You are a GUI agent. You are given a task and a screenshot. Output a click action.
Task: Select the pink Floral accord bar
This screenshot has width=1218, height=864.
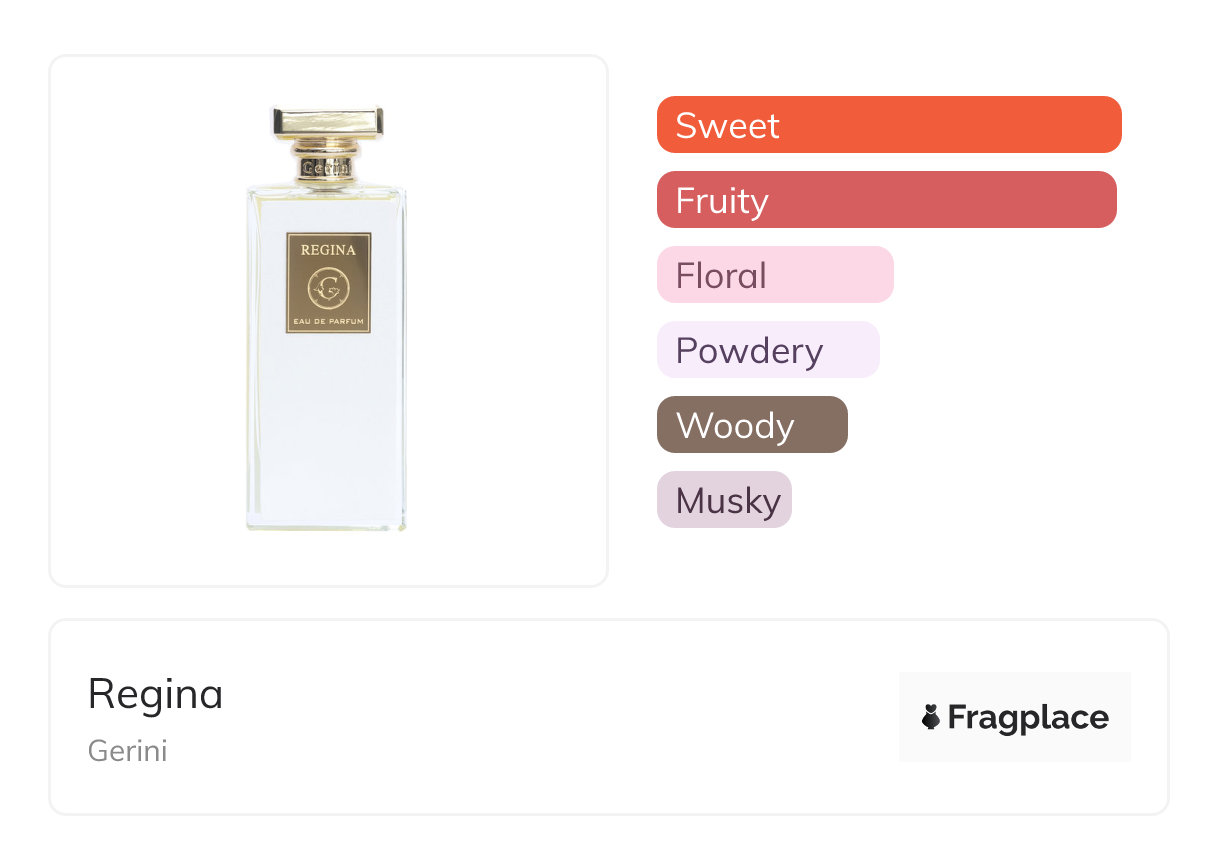tap(775, 275)
